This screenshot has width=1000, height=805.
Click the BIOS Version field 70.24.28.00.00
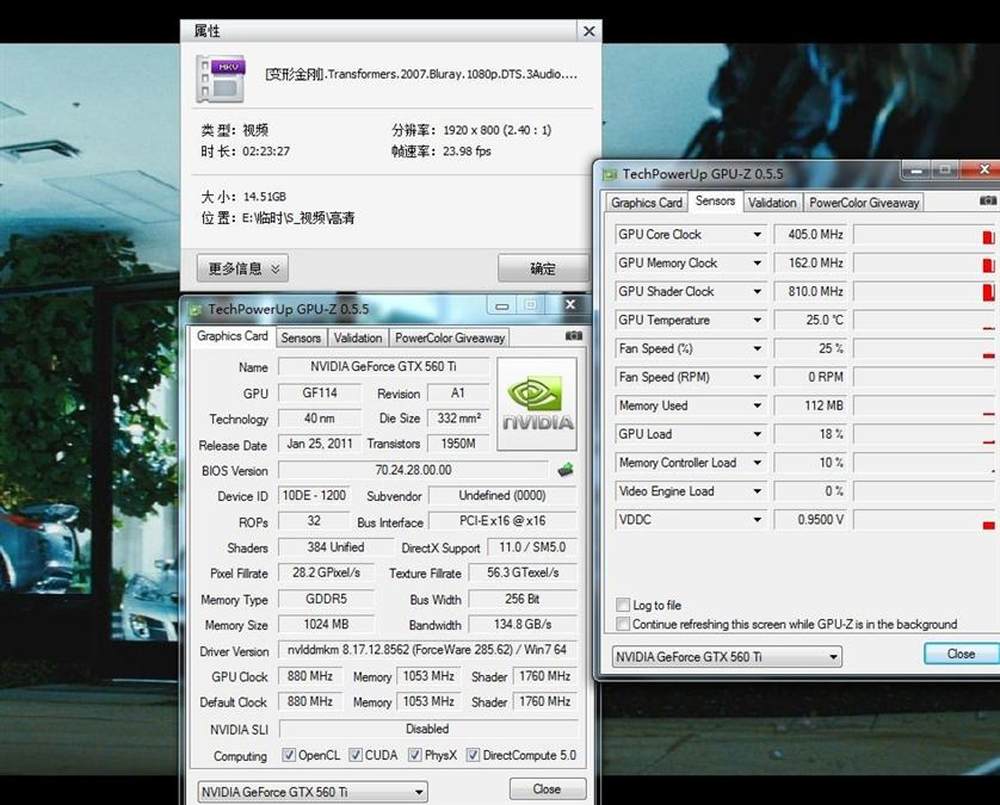(x=413, y=470)
